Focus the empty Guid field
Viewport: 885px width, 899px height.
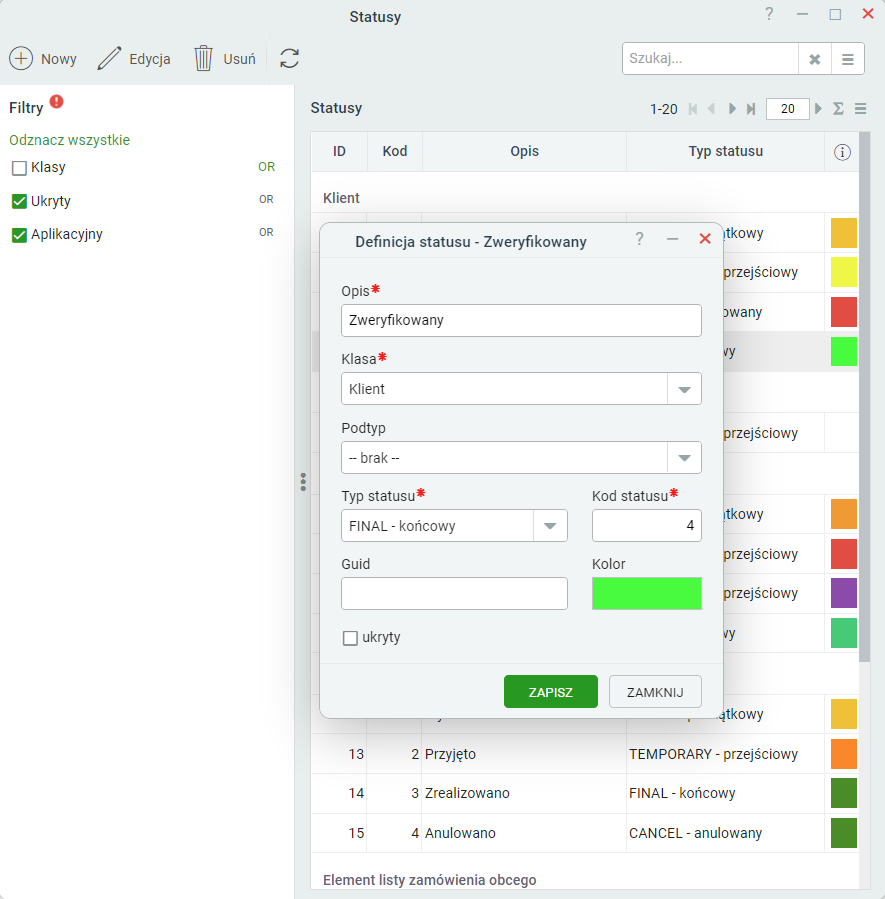click(454, 593)
